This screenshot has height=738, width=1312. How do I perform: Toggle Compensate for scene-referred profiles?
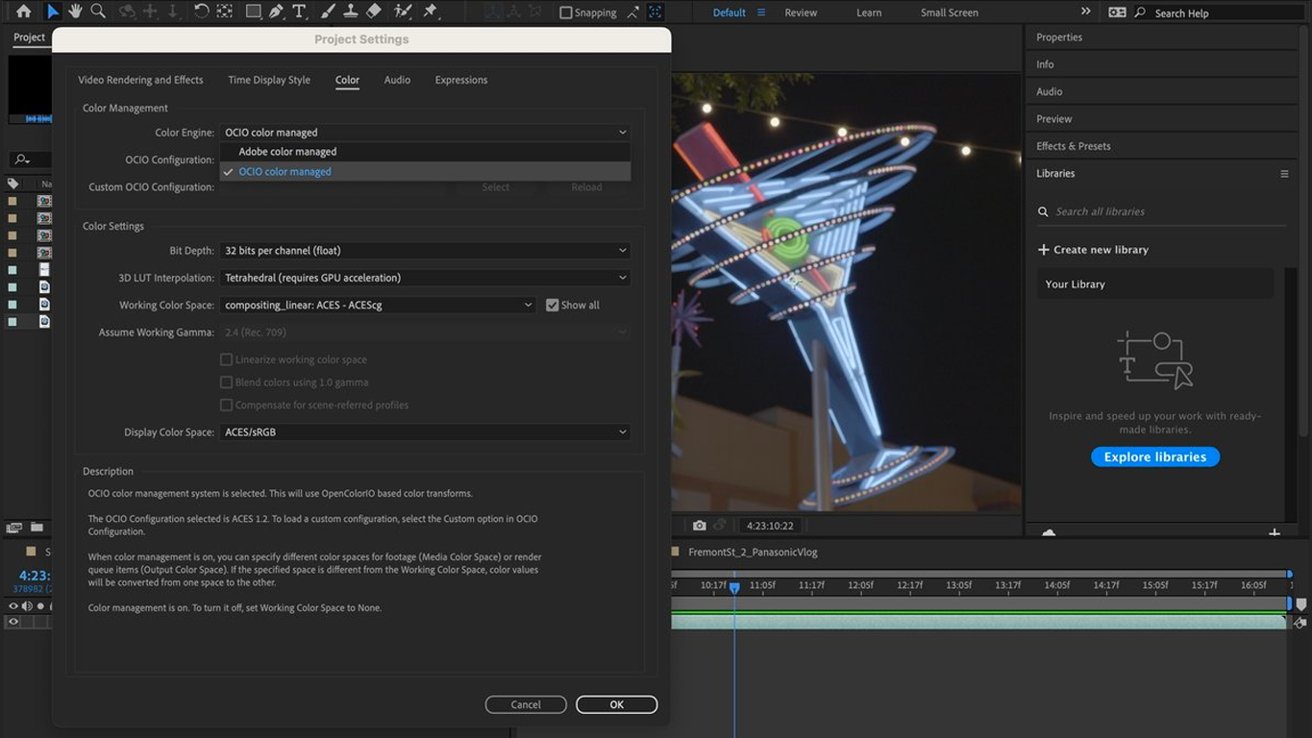point(226,405)
